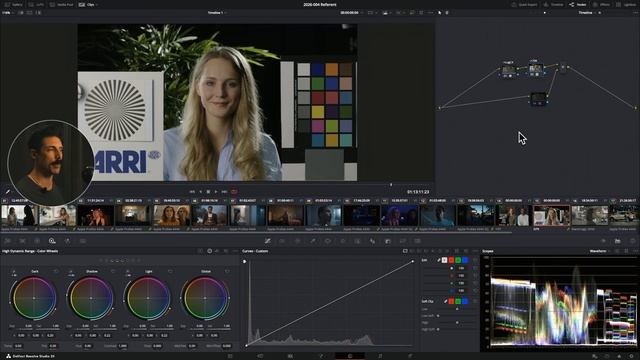Click the Quick Export button
640x360 pixels.
click(525, 4)
